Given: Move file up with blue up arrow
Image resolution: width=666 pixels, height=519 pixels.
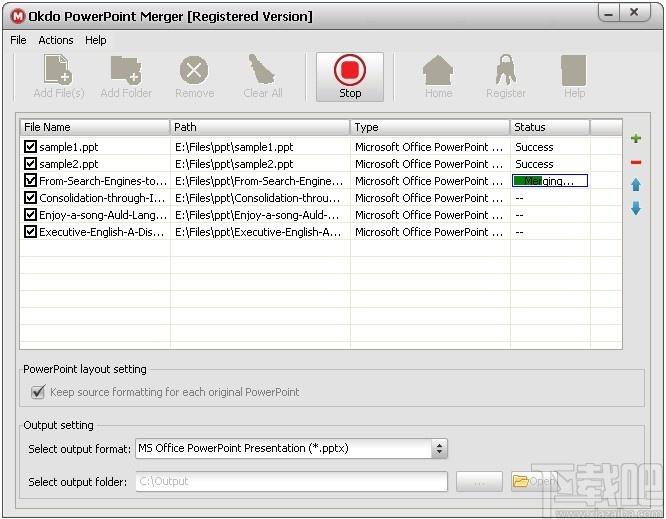Looking at the screenshot, I should point(636,185).
